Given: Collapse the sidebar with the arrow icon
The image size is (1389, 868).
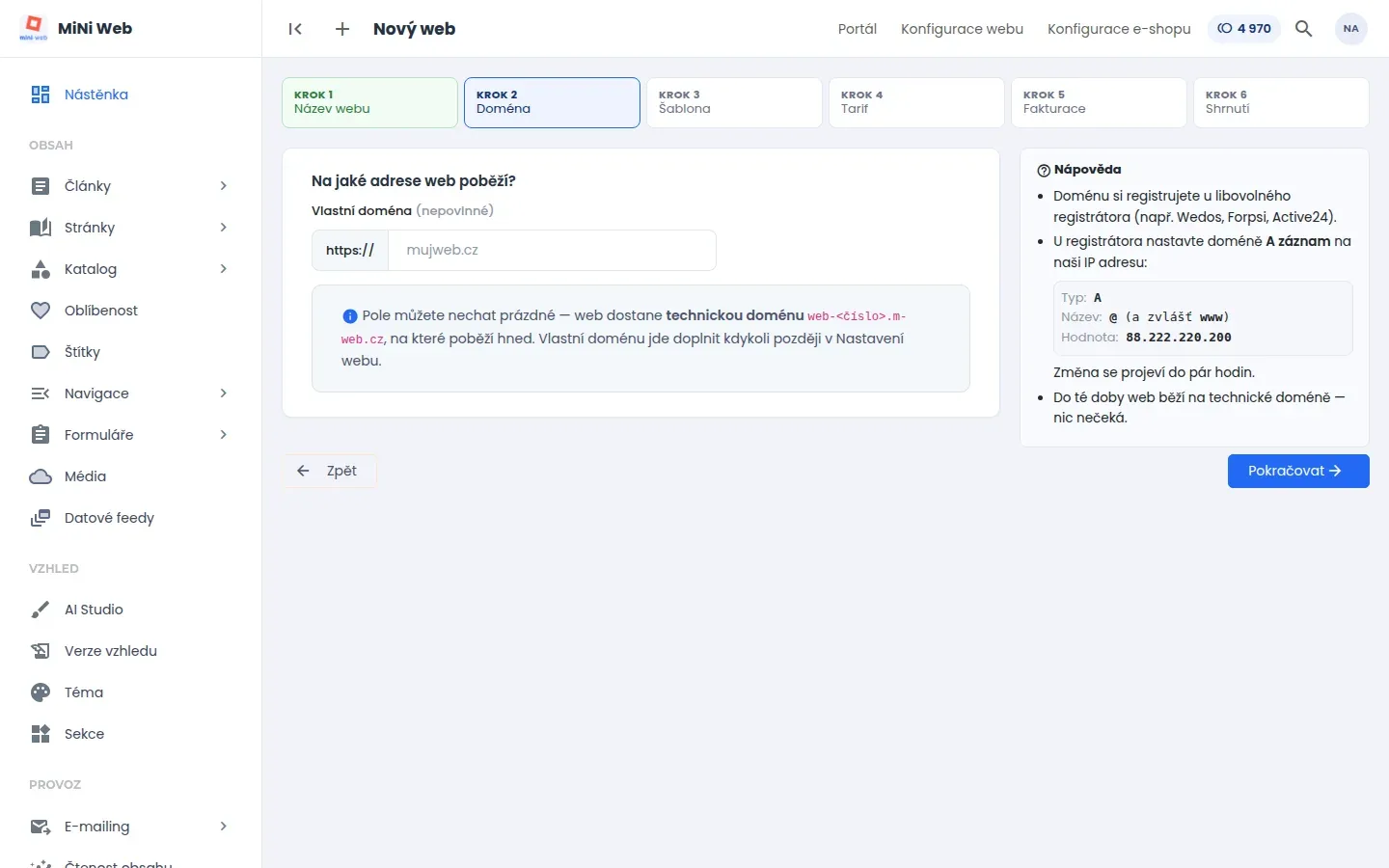Looking at the screenshot, I should [x=295, y=29].
